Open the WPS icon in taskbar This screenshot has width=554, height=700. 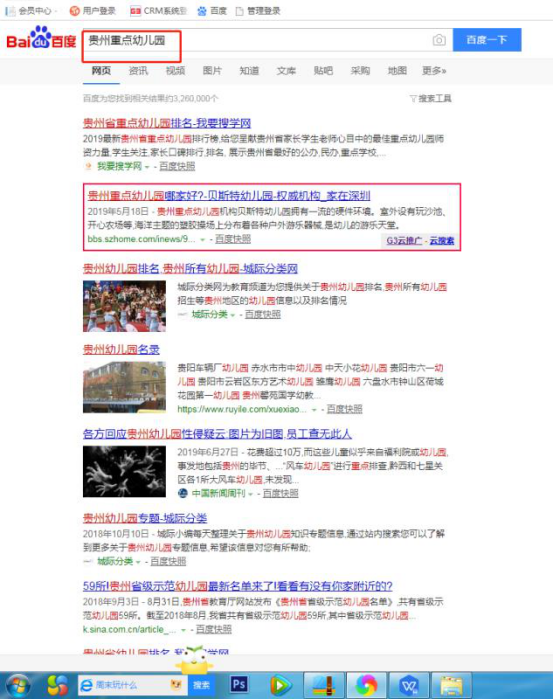coord(408,684)
